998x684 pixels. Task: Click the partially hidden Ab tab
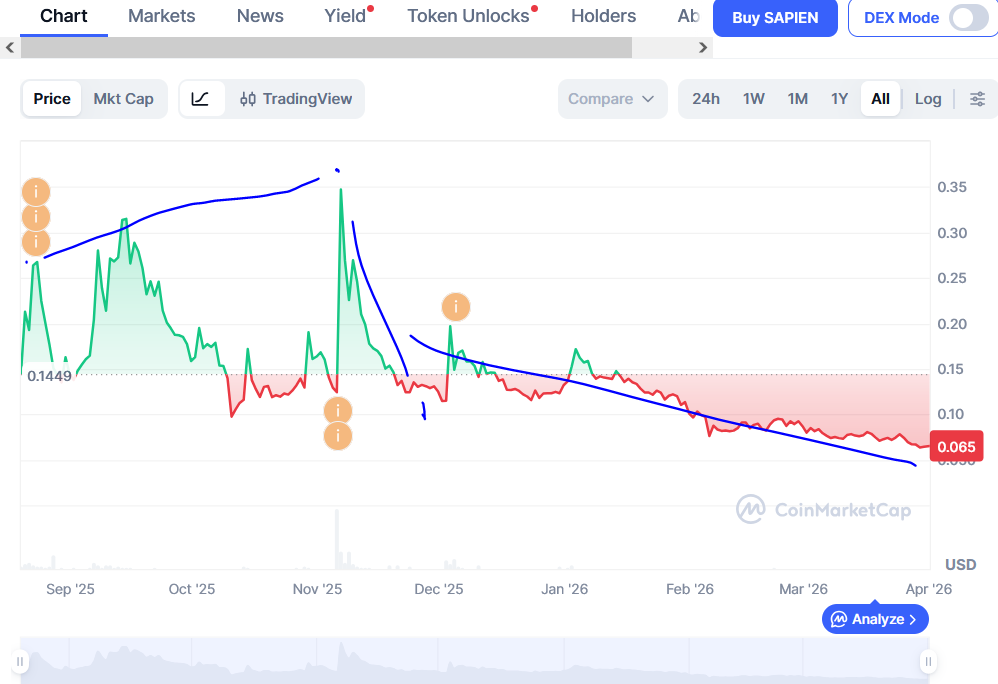689,16
